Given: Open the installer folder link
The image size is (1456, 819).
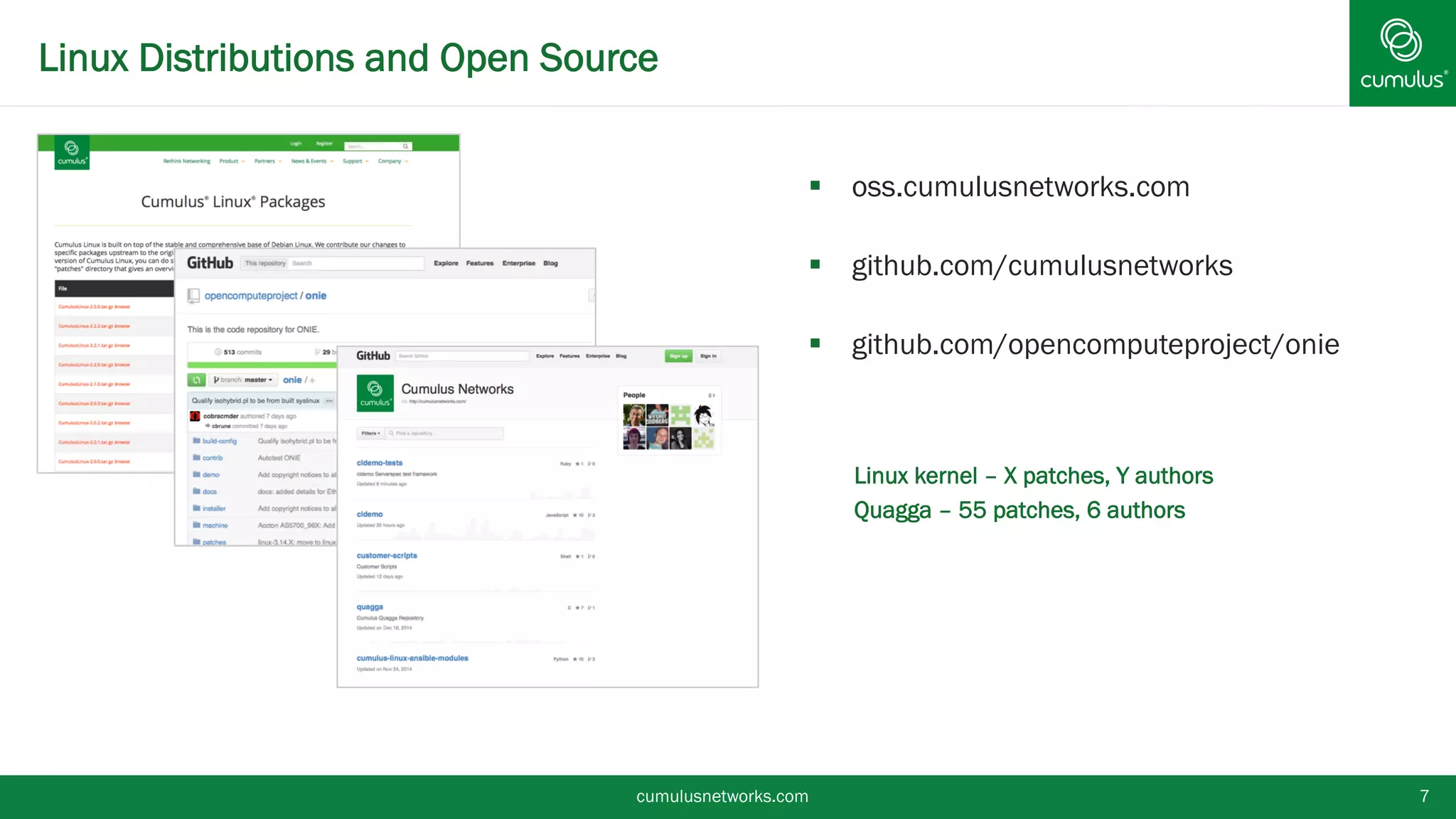Looking at the screenshot, I should [x=214, y=509].
